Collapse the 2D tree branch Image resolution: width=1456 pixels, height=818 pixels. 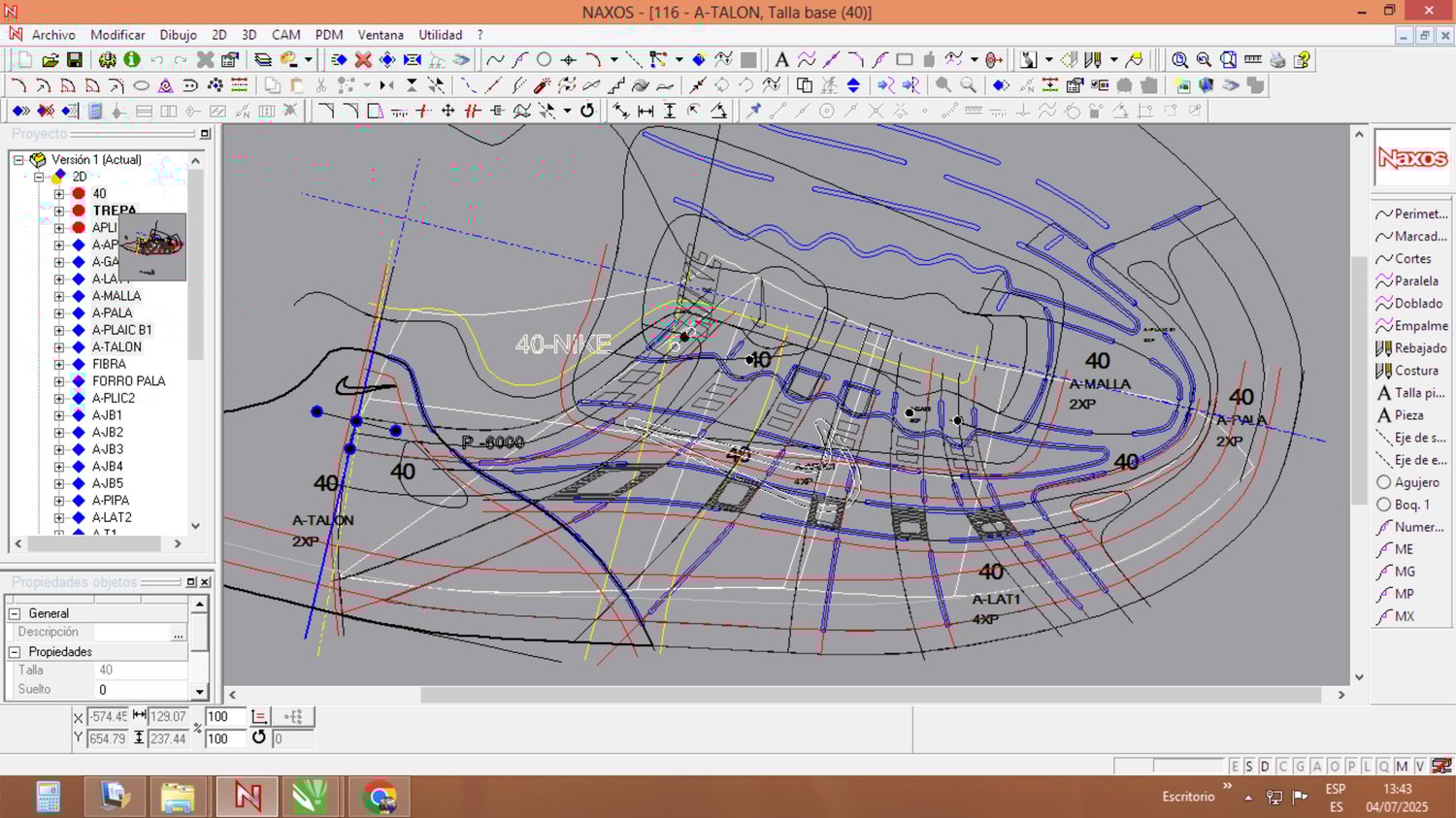tap(39, 177)
